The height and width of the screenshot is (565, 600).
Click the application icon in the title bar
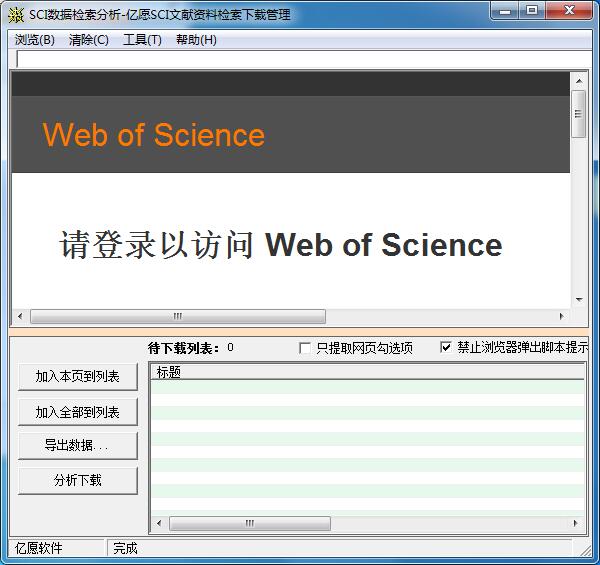(x=16, y=15)
